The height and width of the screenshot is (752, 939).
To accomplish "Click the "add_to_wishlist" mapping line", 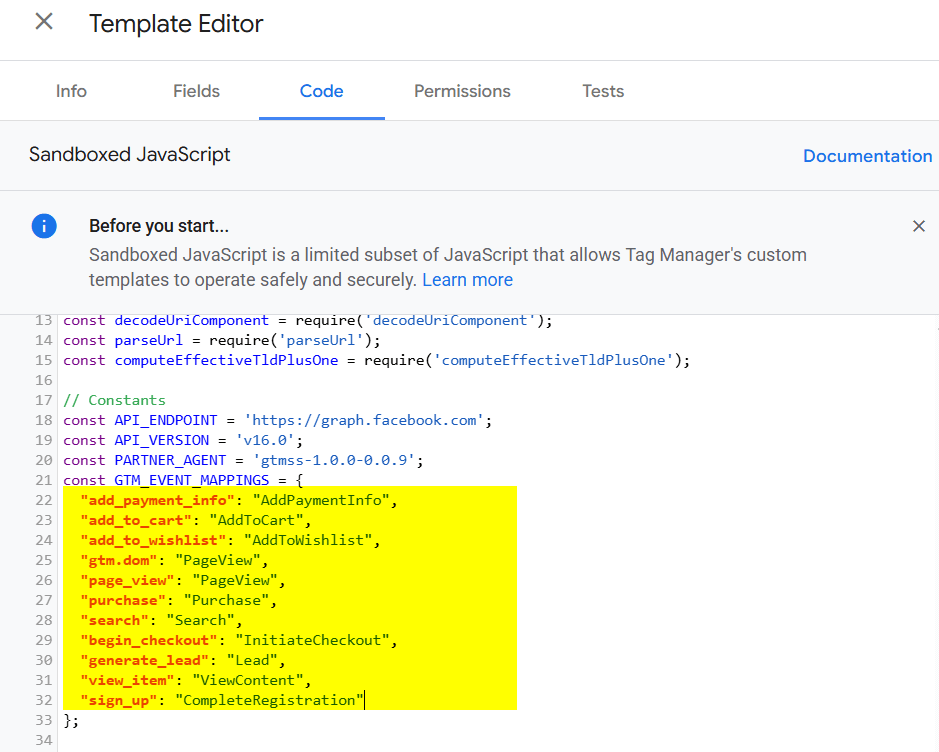I will tap(230, 540).
